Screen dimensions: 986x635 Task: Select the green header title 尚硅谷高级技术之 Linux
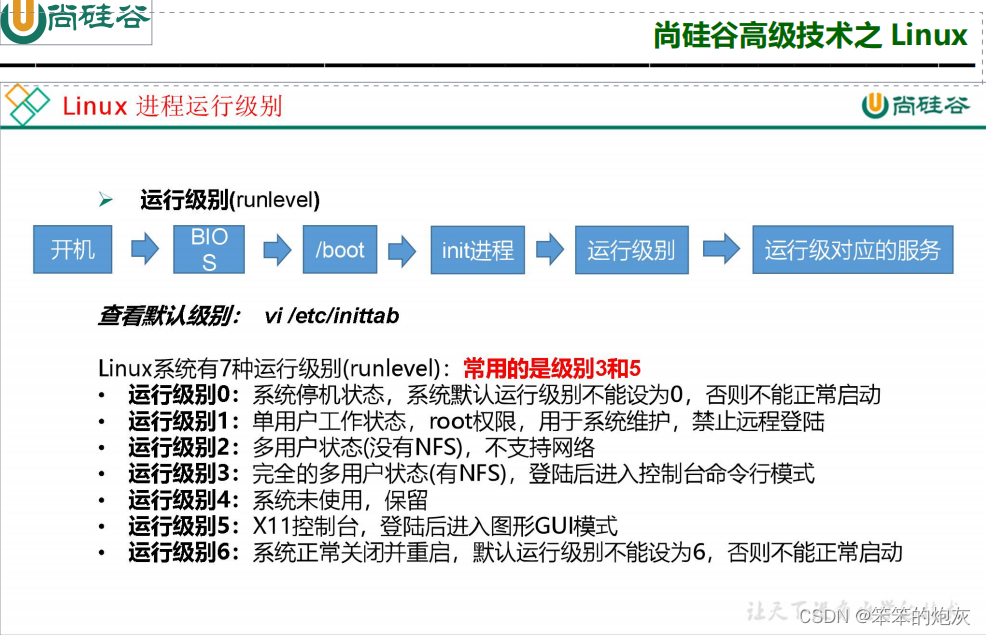[x=811, y=35]
